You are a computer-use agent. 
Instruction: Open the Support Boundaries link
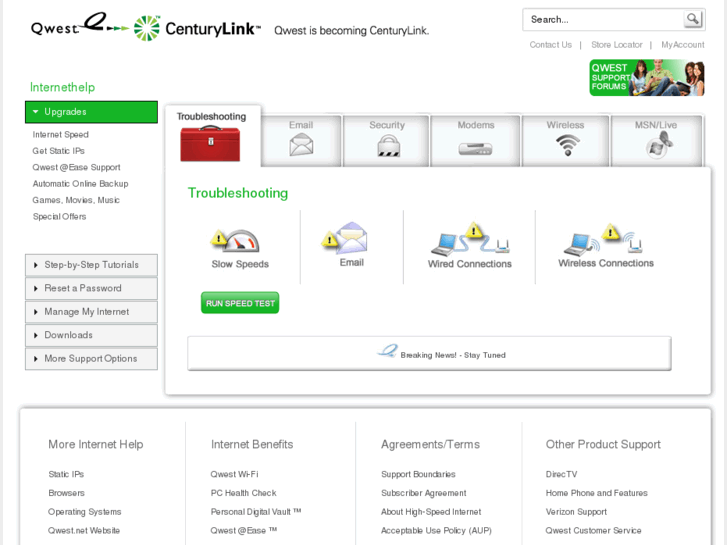coord(418,474)
